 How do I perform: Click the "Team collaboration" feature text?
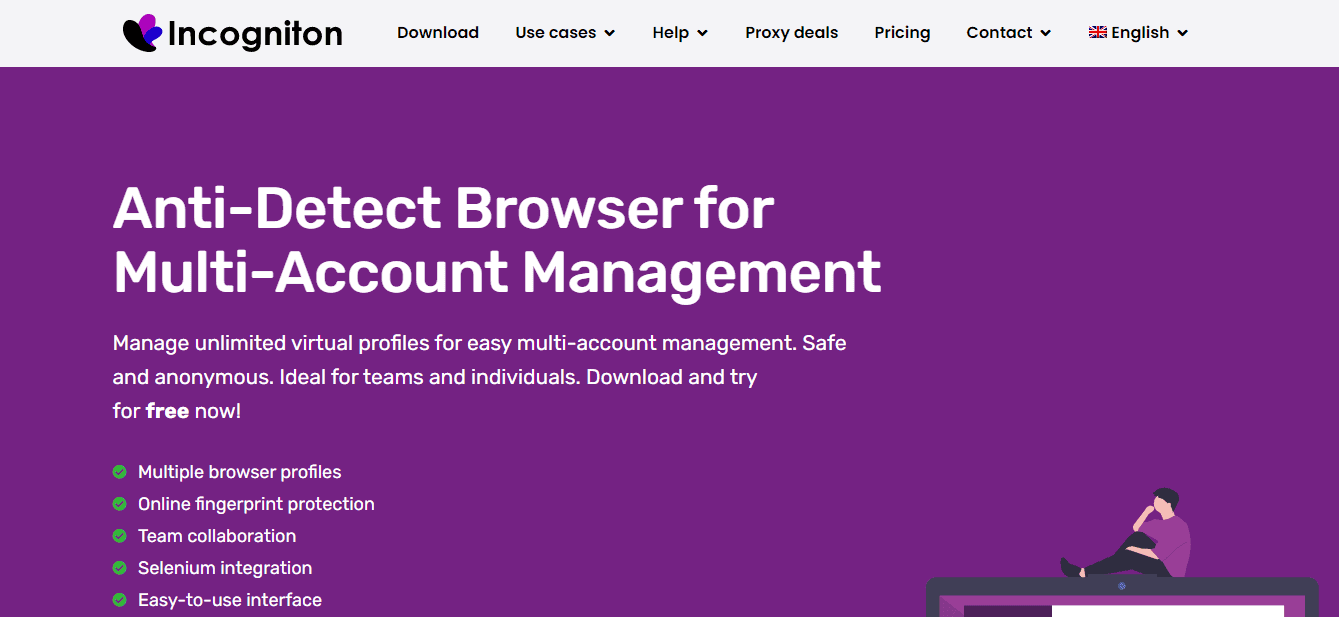(x=217, y=536)
